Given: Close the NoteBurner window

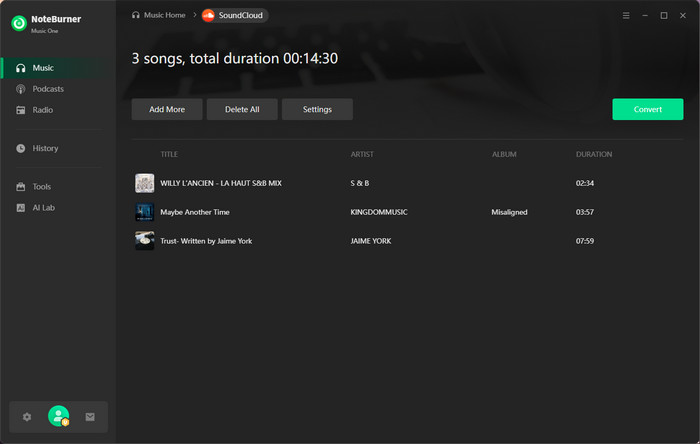Looking at the screenshot, I should (683, 15).
